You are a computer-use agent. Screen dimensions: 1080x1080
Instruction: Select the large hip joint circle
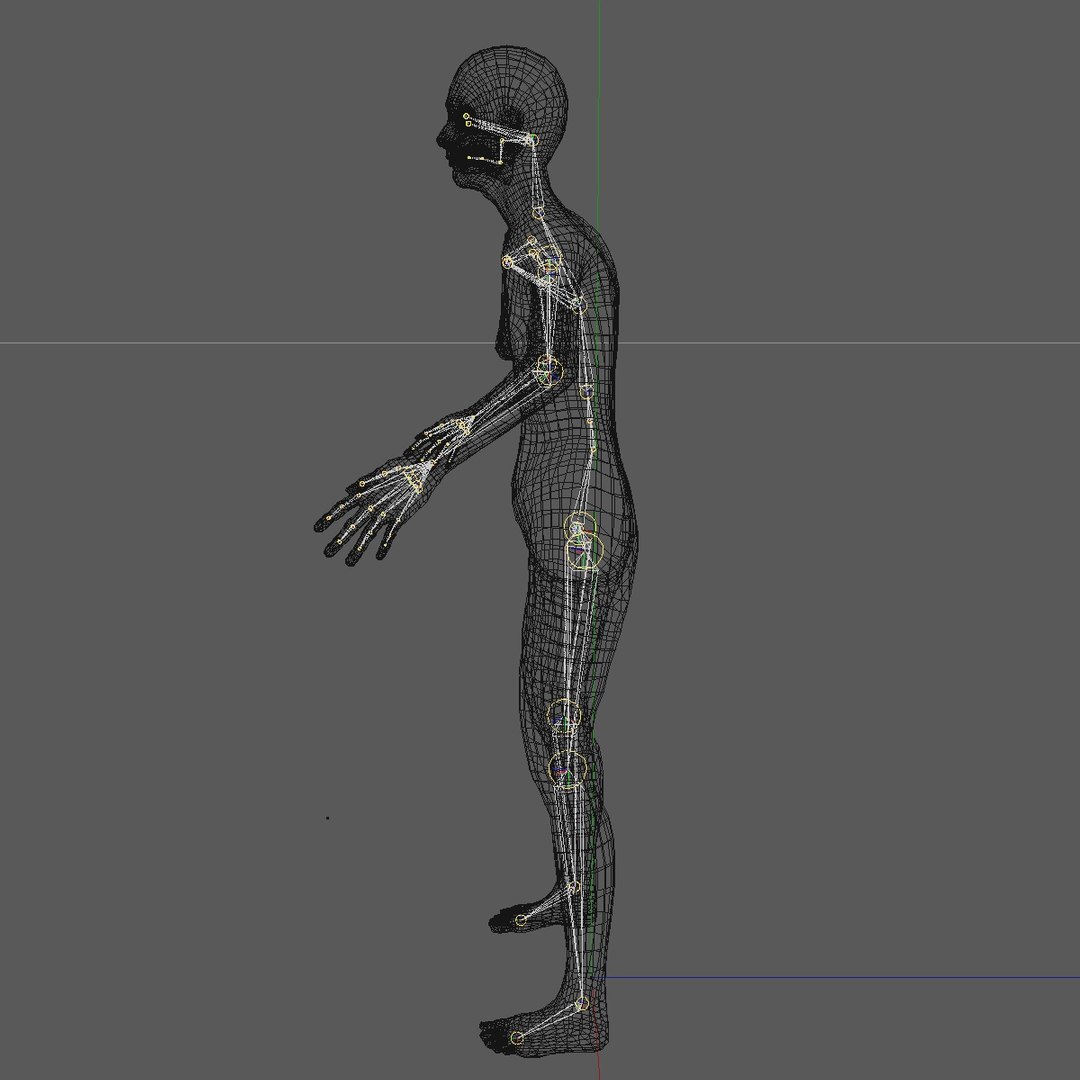(585, 552)
